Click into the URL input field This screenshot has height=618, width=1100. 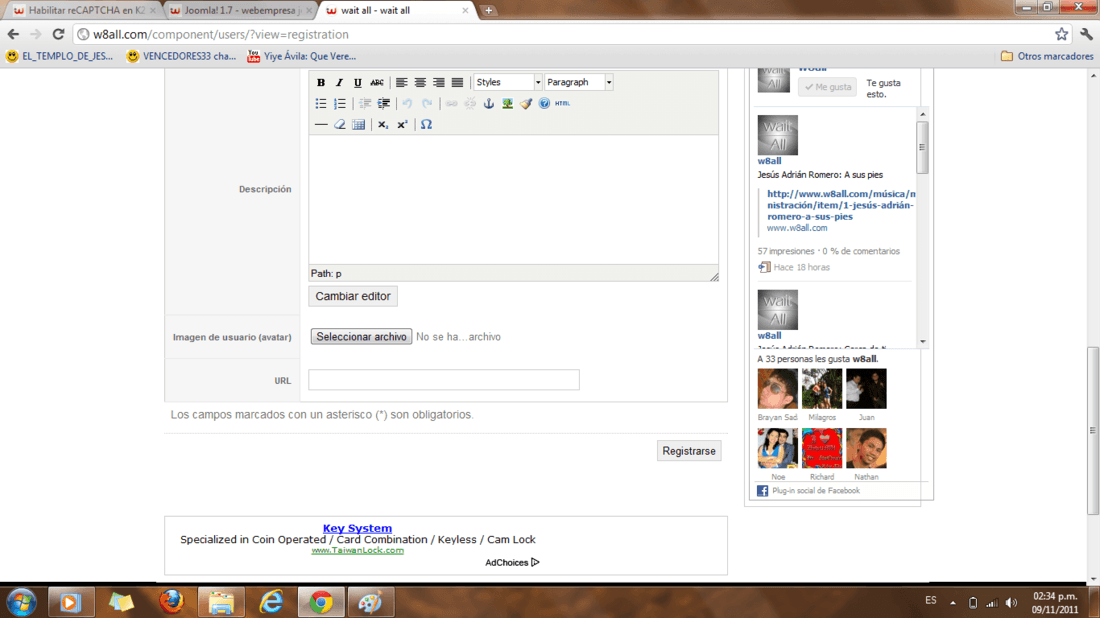444,380
